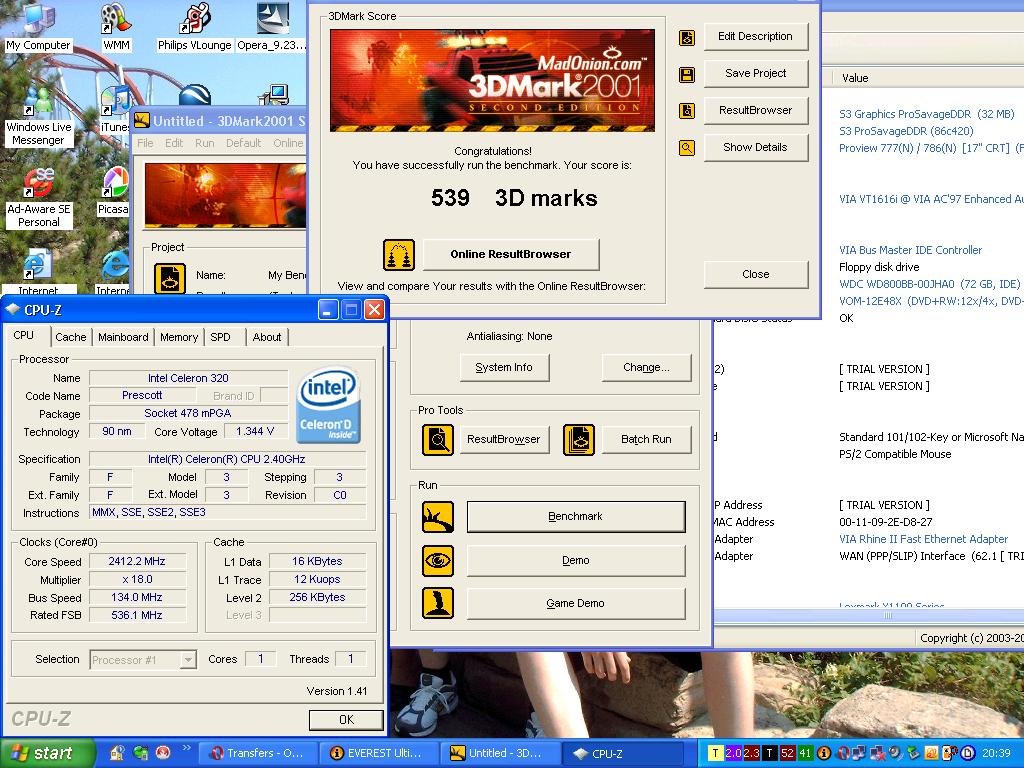The image size is (1024, 768).
Task: Click the Demo button
Action: [575, 560]
